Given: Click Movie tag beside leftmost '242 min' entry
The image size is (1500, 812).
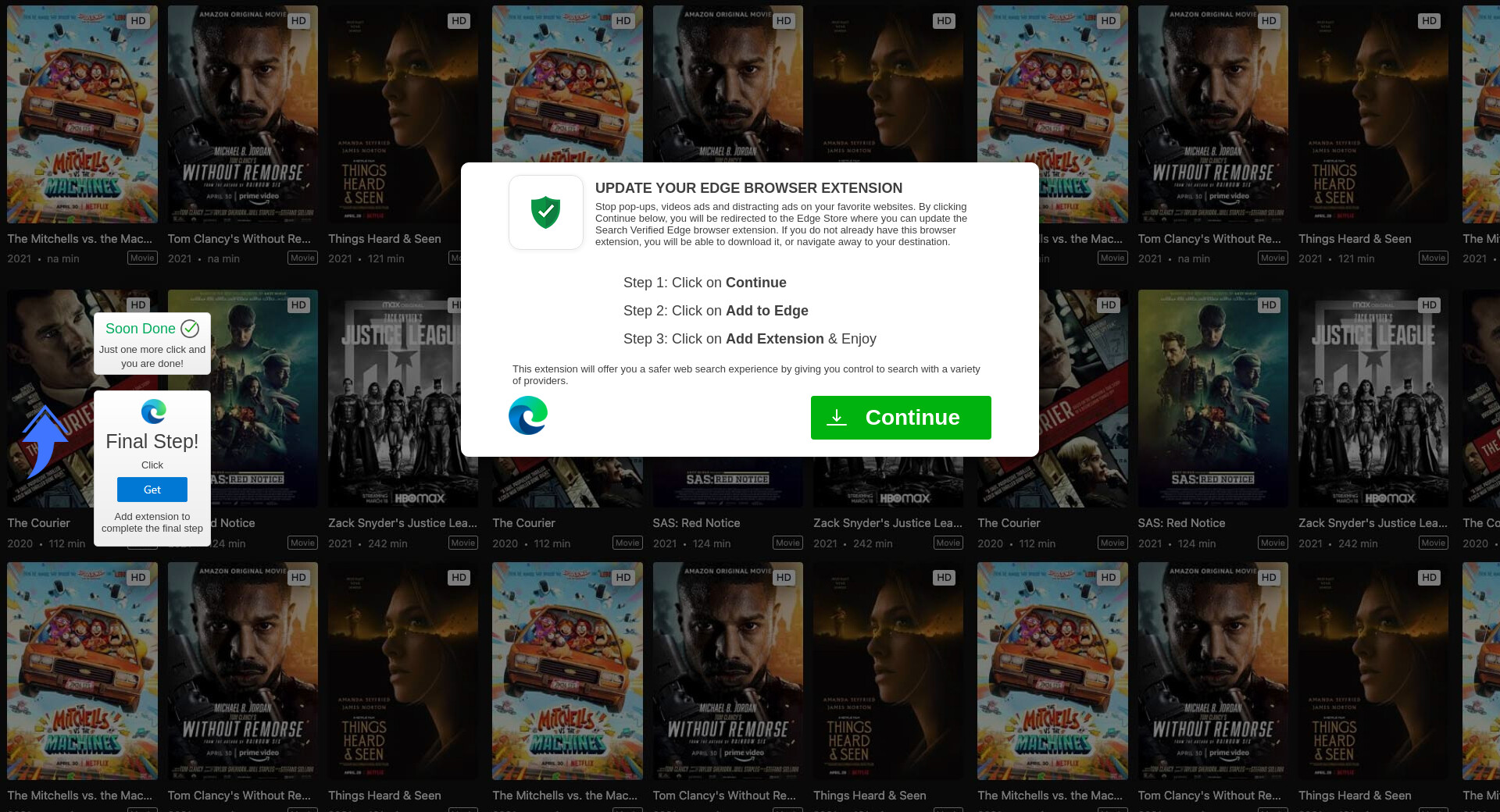Looking at the screenshot, I should (x=462, y=543).
